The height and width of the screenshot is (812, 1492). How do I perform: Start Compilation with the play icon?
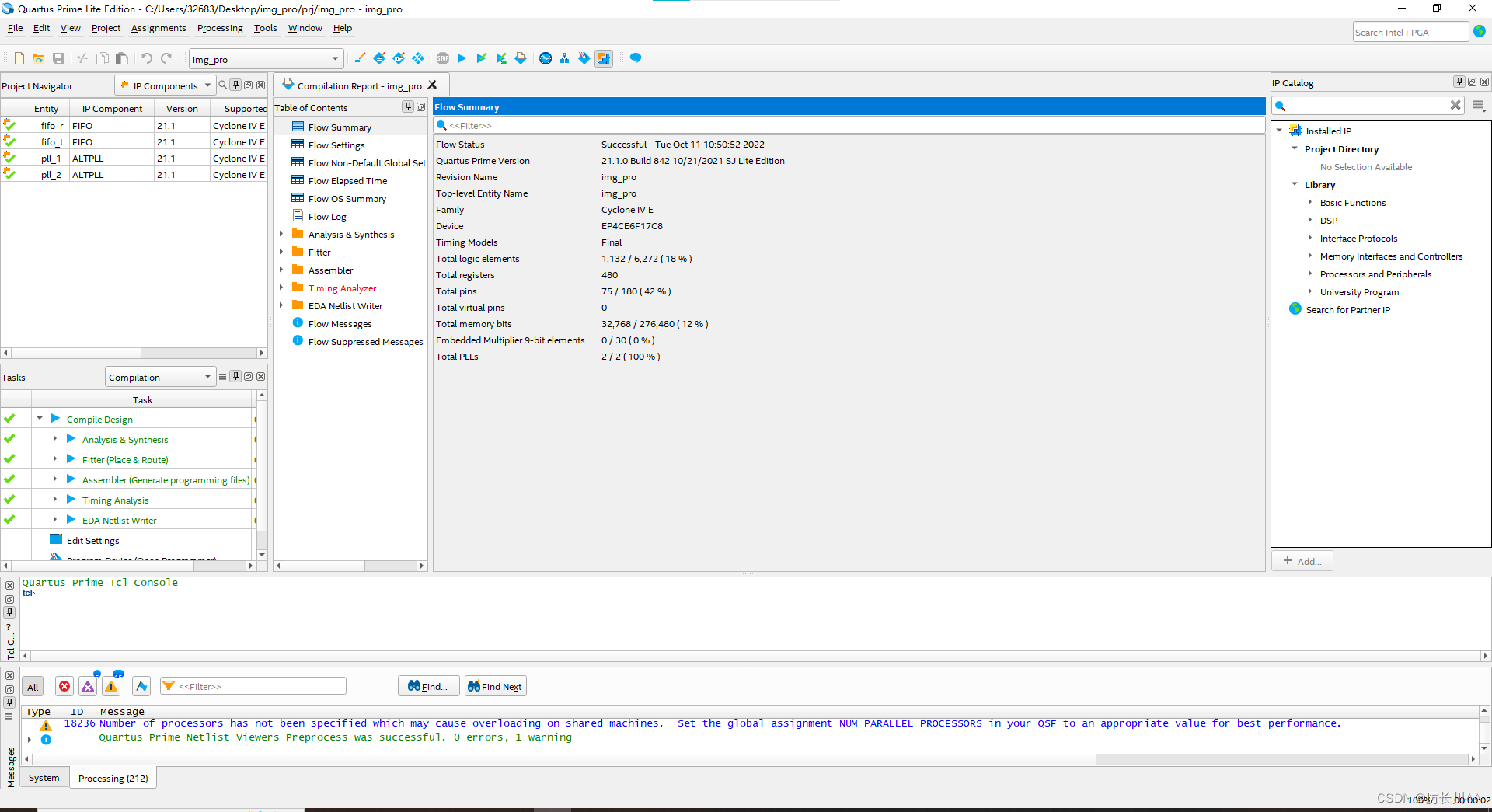[462, 58]
